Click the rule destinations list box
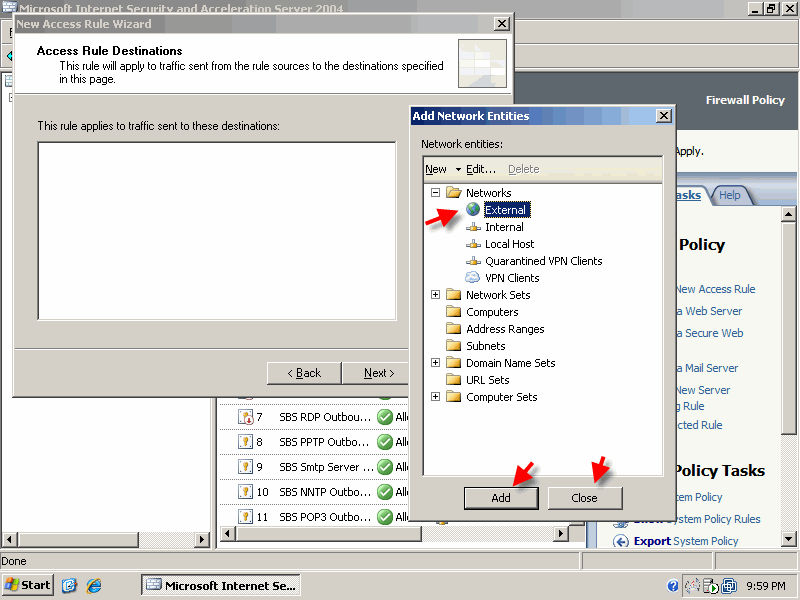 pos(217,231)
